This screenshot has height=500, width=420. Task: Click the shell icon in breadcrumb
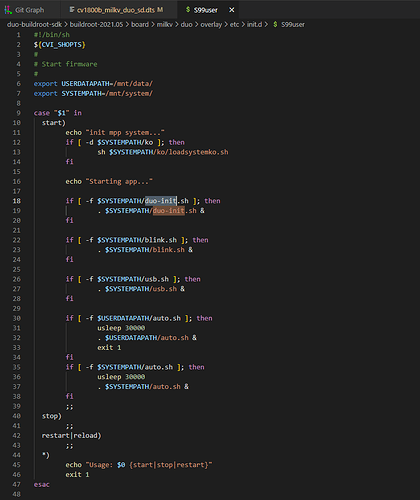tap(275, 24)
